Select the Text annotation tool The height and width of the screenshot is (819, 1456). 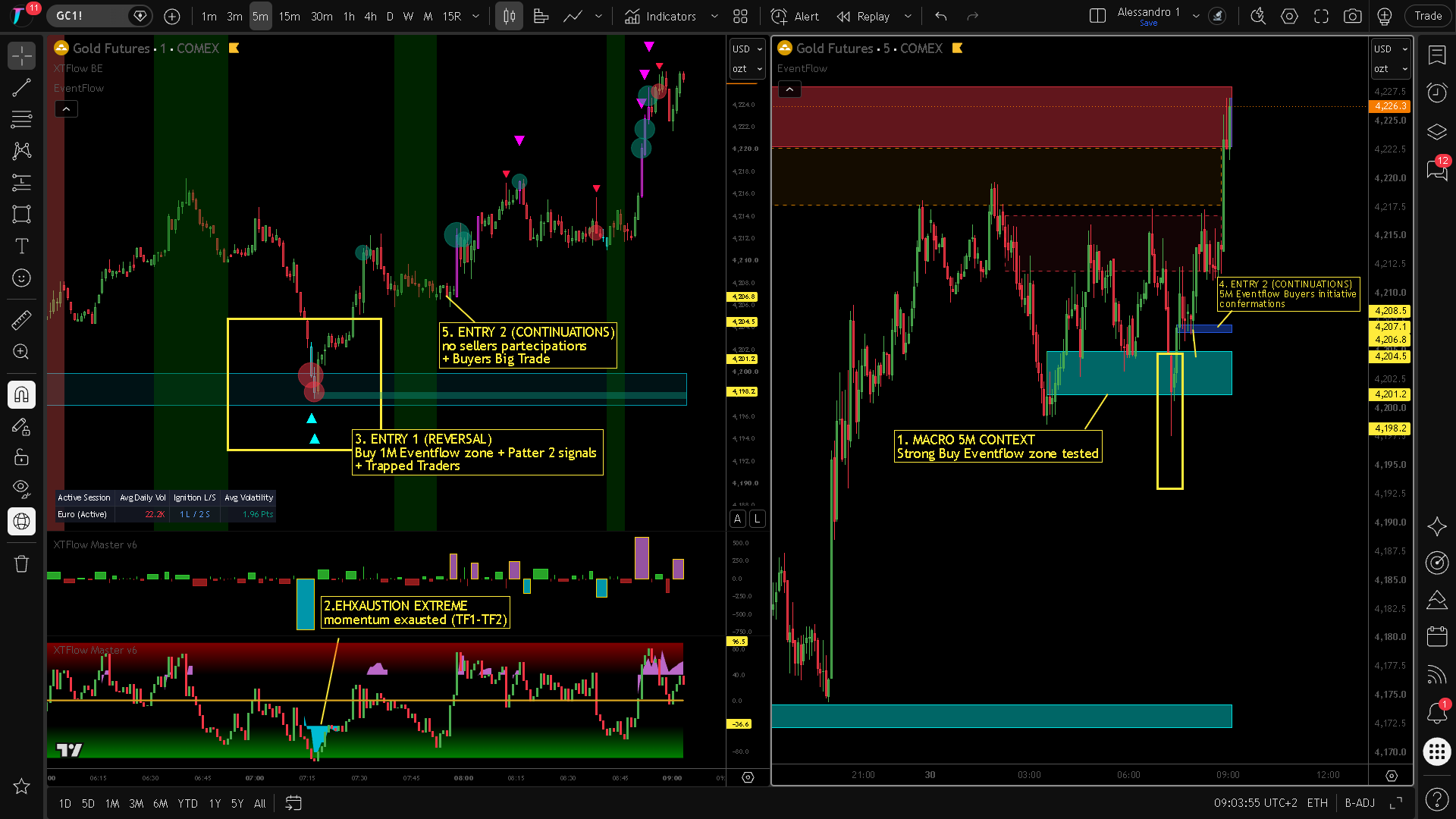tap(21, 246)
